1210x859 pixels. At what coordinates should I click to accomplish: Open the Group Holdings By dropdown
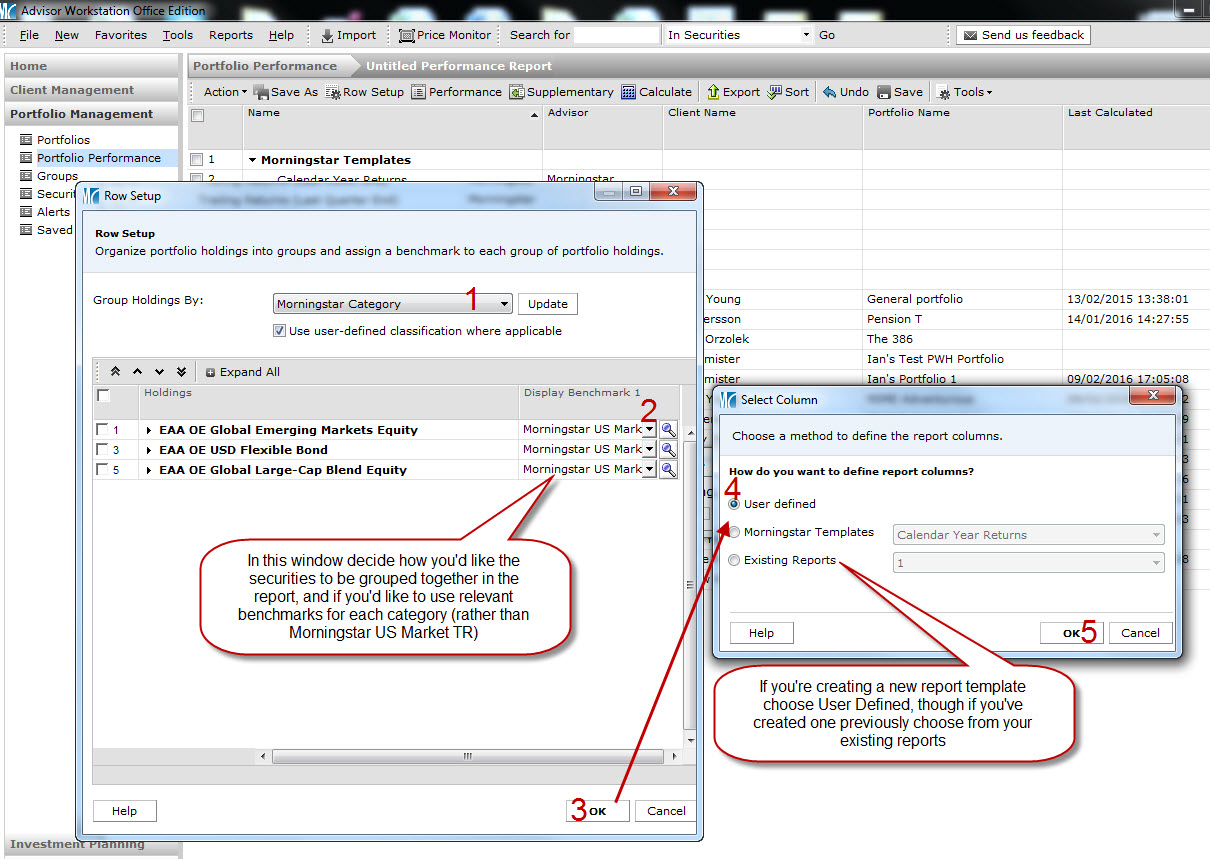point(503,304)
